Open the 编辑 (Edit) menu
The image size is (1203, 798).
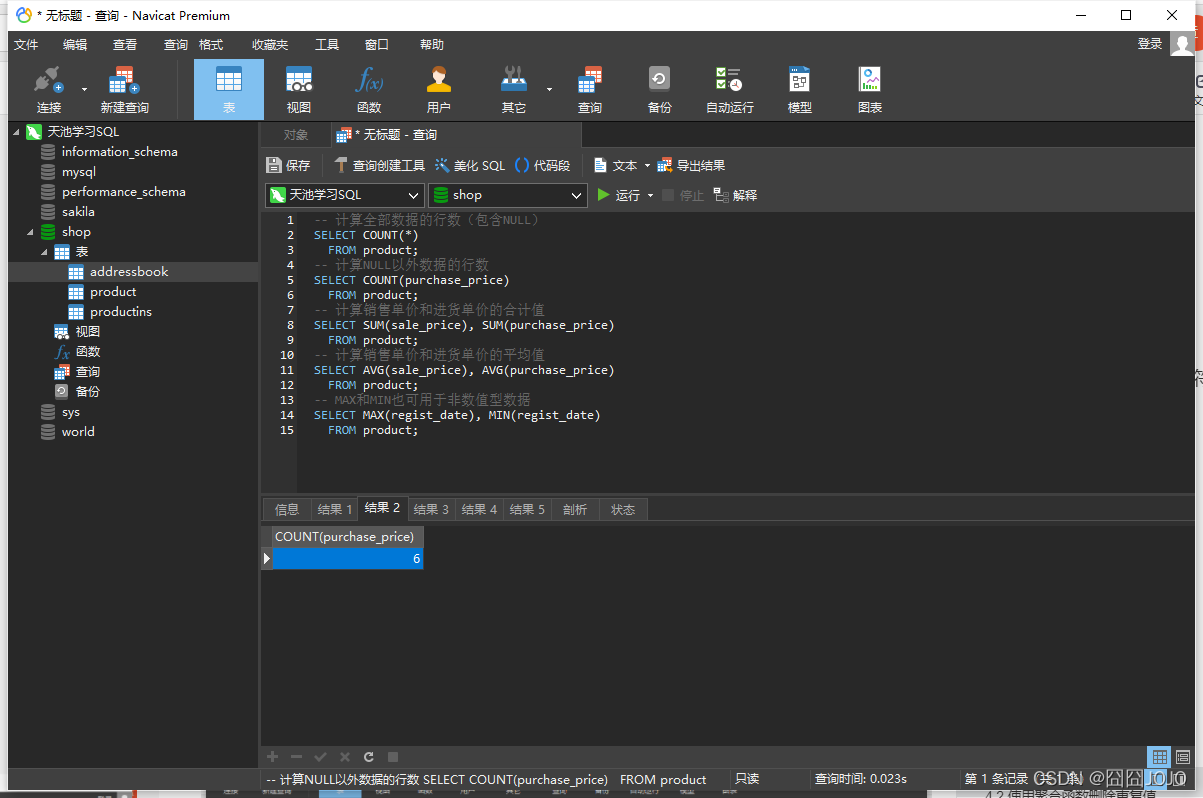[75, 45]
